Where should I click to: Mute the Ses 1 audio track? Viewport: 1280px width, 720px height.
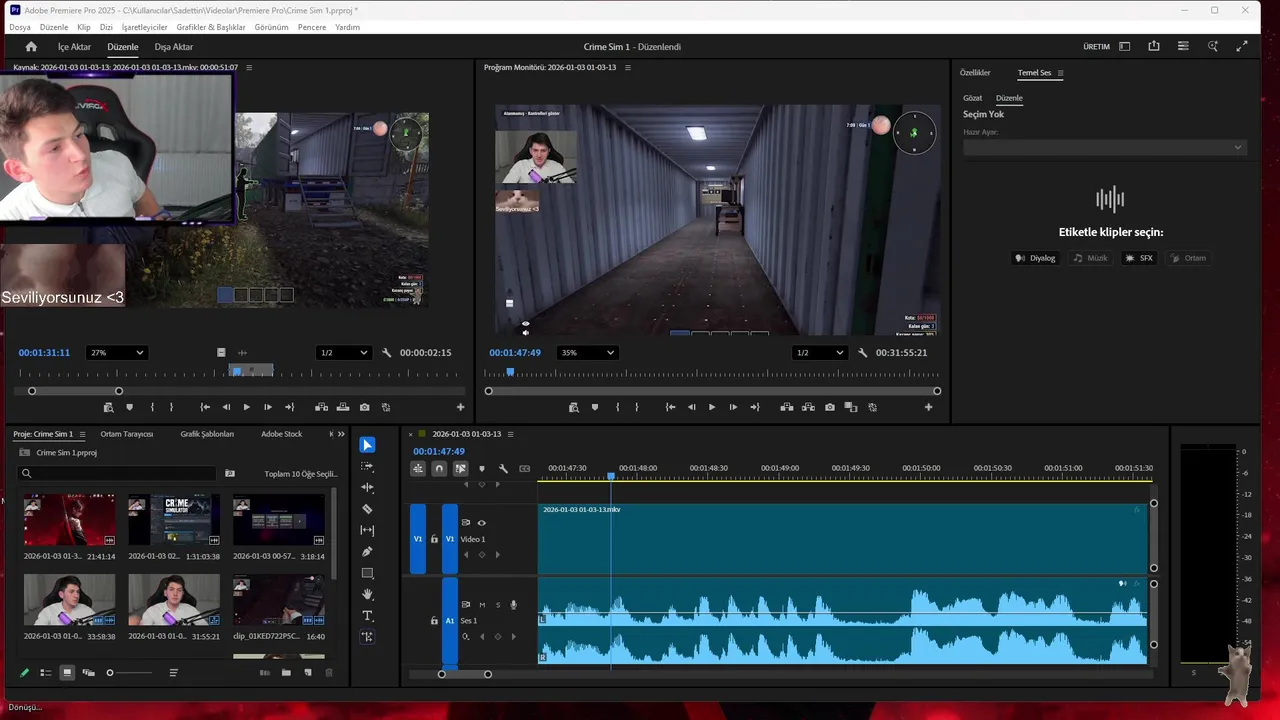click(482, 604)
